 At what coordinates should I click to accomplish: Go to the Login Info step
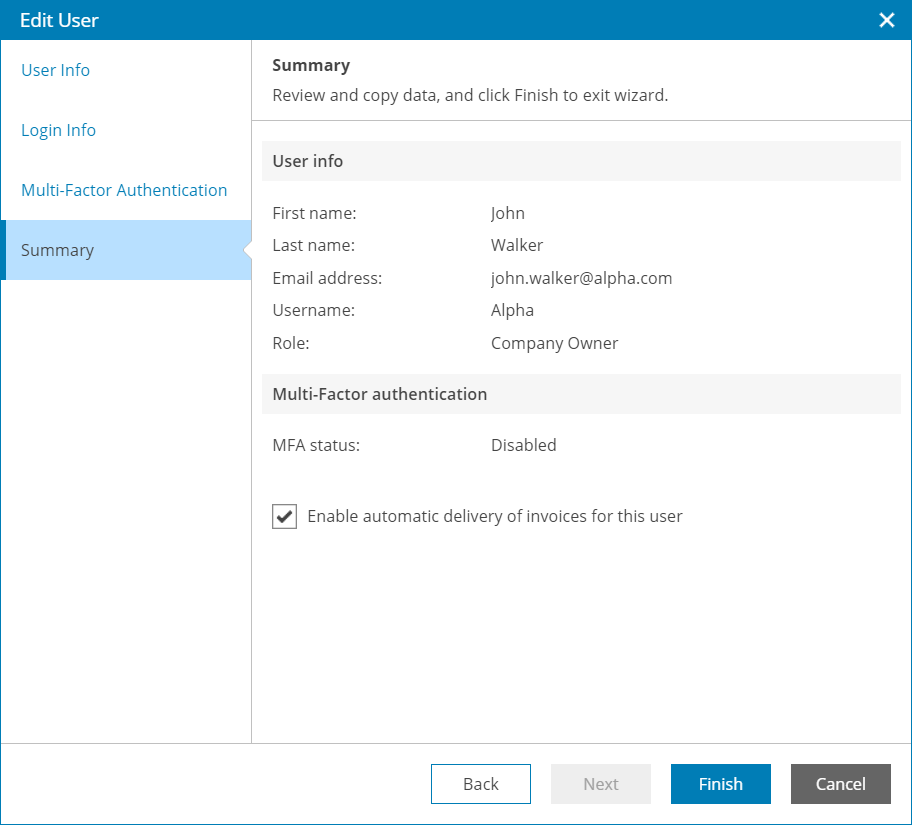(x=59, y=130)
